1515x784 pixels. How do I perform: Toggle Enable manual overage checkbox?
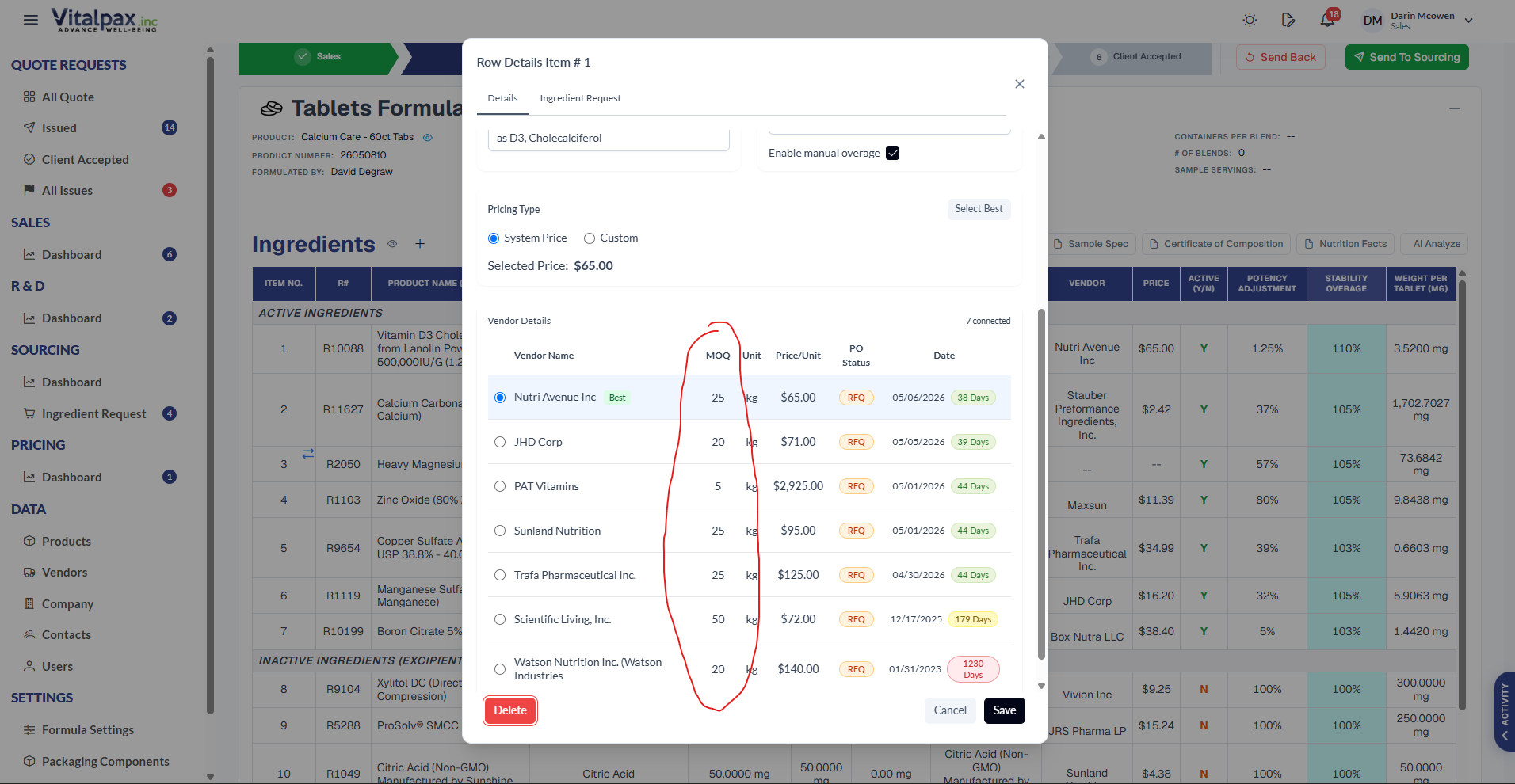point(892,153)
